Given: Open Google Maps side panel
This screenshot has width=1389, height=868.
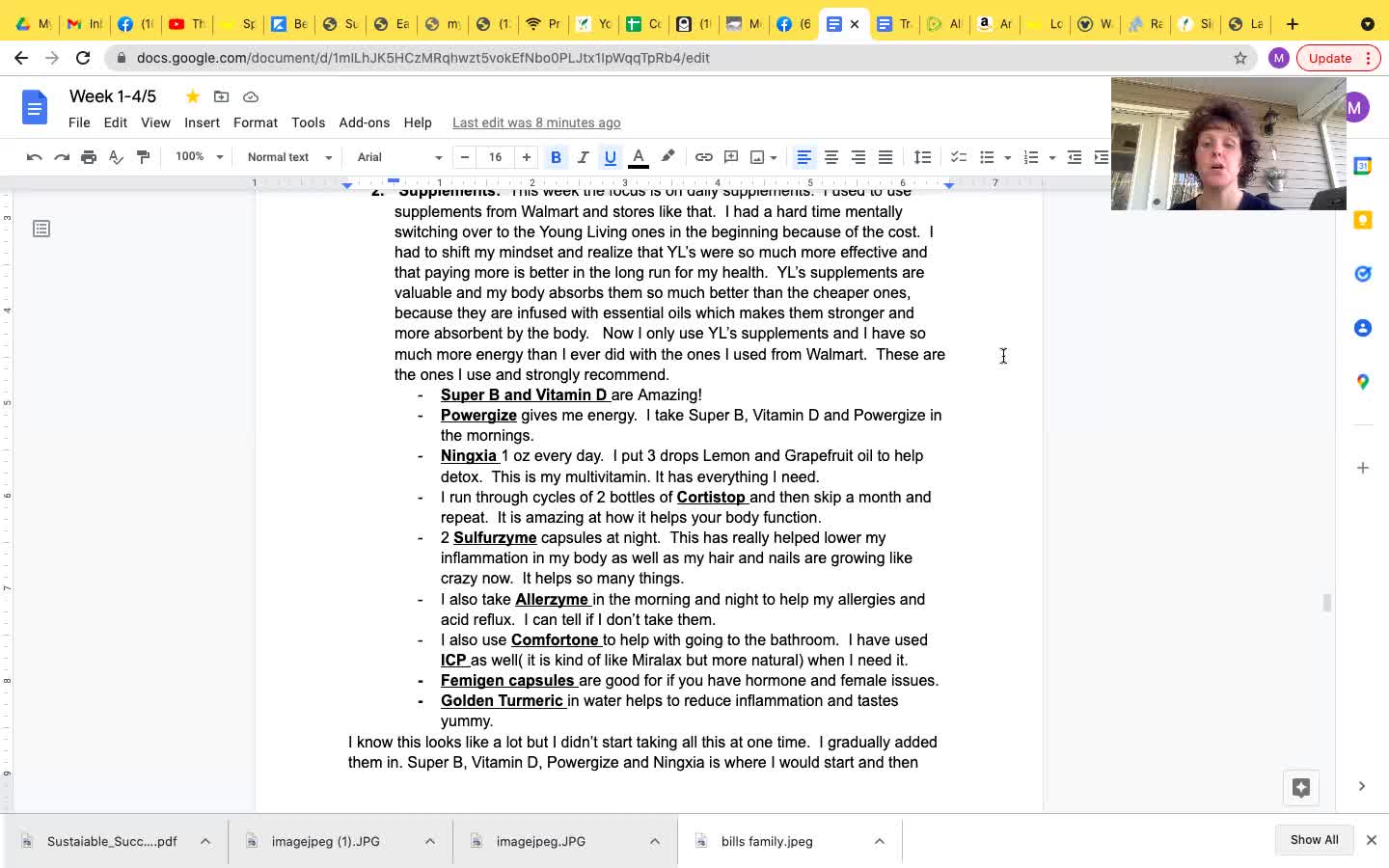Looking at the screenshot, I should (x=1363, y=382).
